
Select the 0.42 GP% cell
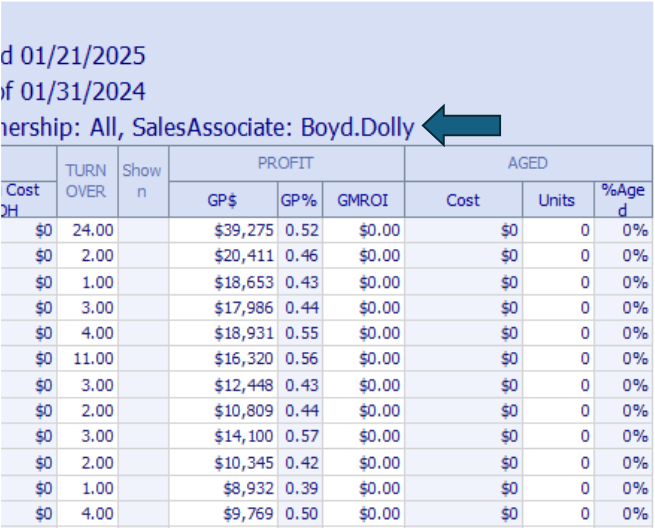click(x=300, y=463)
